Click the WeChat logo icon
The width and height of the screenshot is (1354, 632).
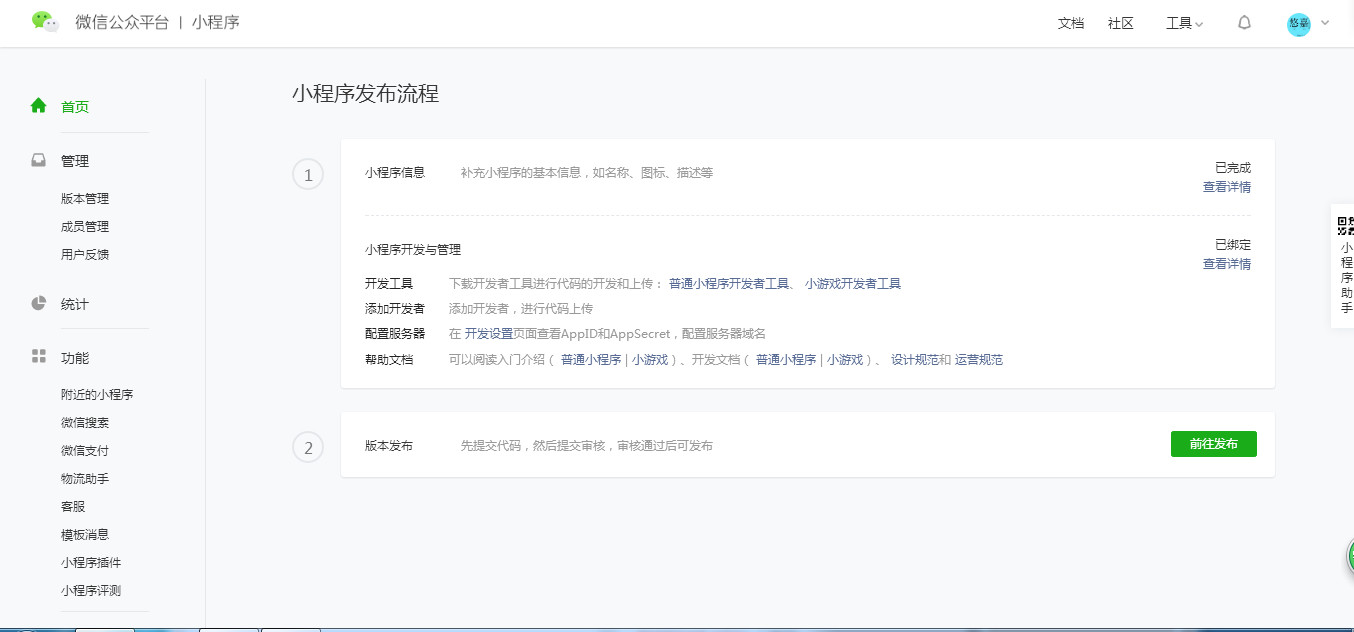click(x=45, y=22)
